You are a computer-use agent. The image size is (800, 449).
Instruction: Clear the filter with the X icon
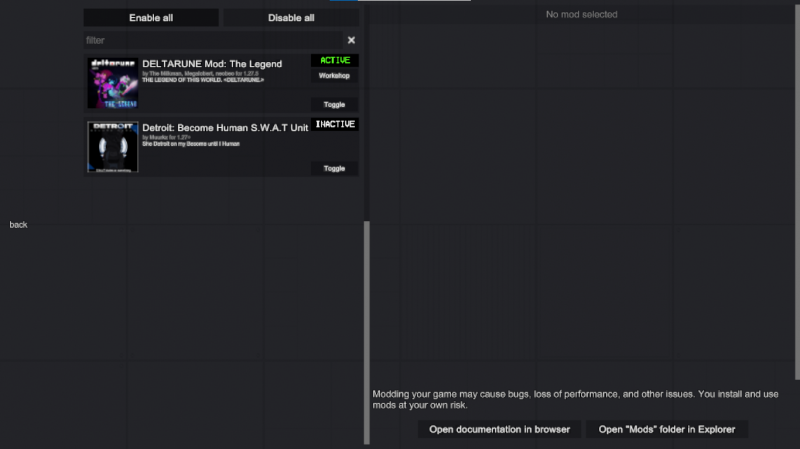(x=351, y=40)
